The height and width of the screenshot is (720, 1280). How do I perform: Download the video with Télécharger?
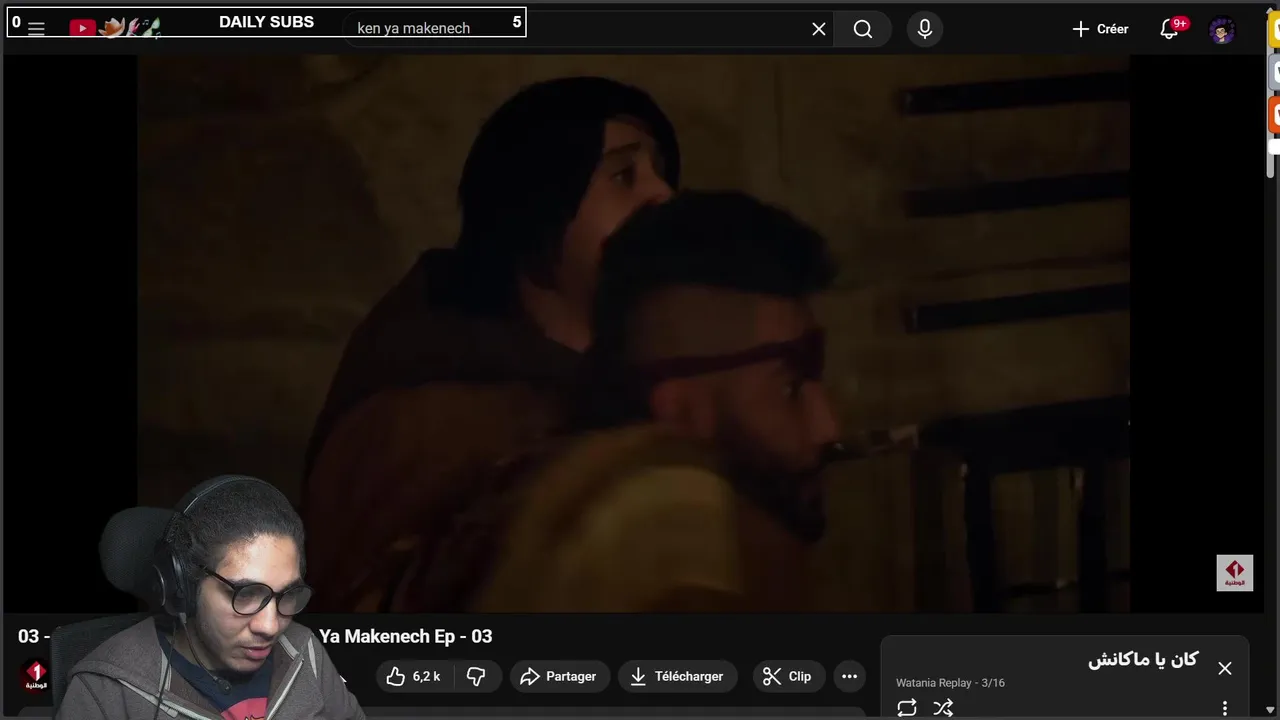coord(678,676)
